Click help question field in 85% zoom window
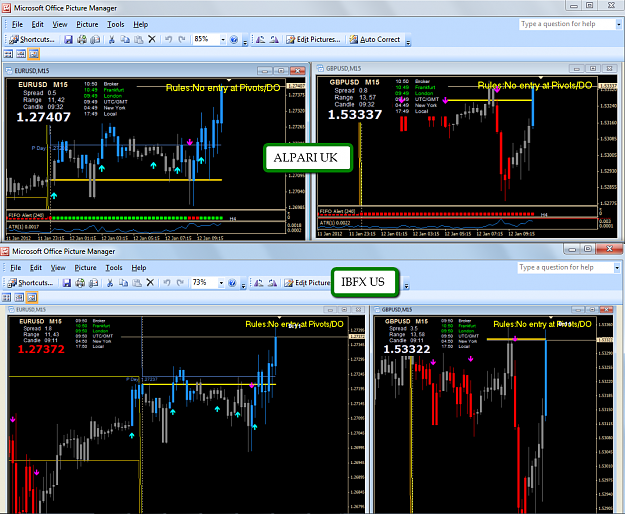This screenshot has width=625, height=514. click(x=568, y=24)
